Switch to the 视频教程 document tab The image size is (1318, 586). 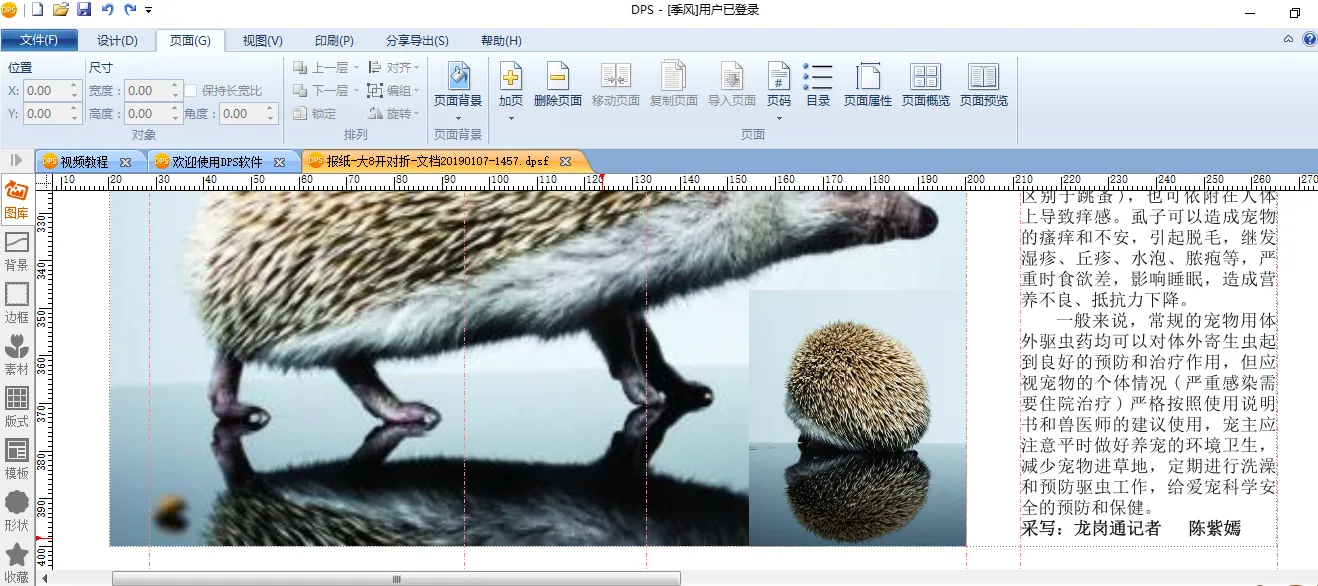coord(83,162)
